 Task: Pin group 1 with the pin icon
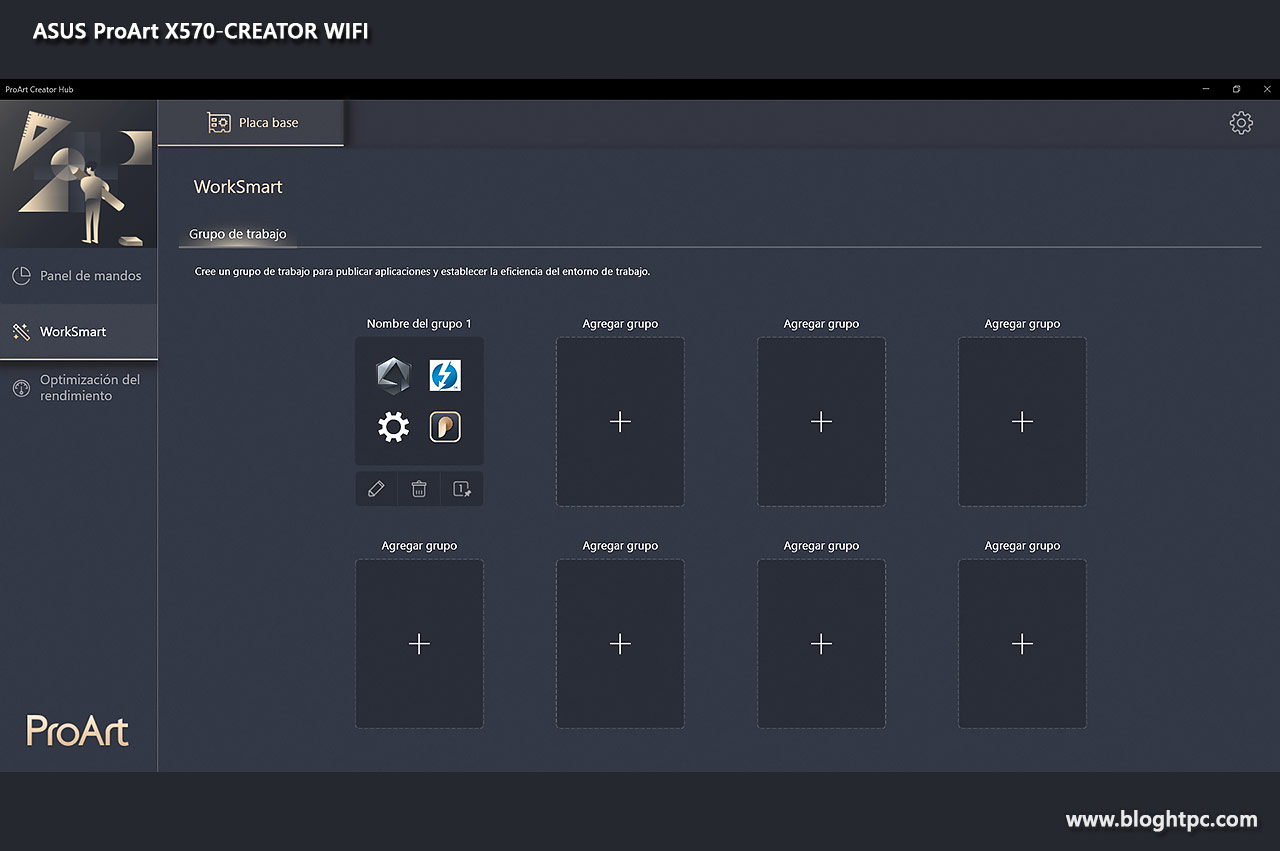[x=461, y=488]
